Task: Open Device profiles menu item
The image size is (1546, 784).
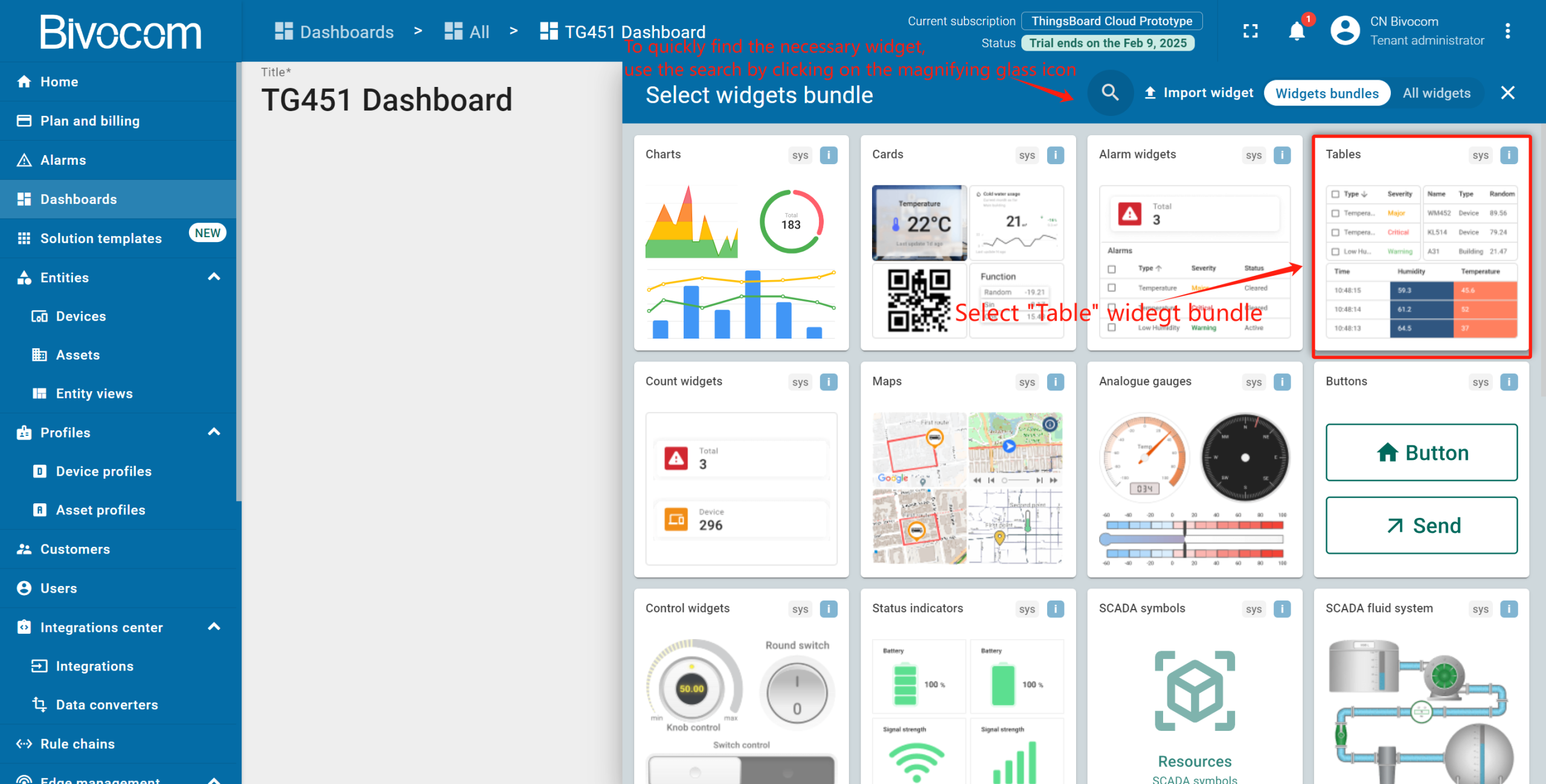Action: 103,471
